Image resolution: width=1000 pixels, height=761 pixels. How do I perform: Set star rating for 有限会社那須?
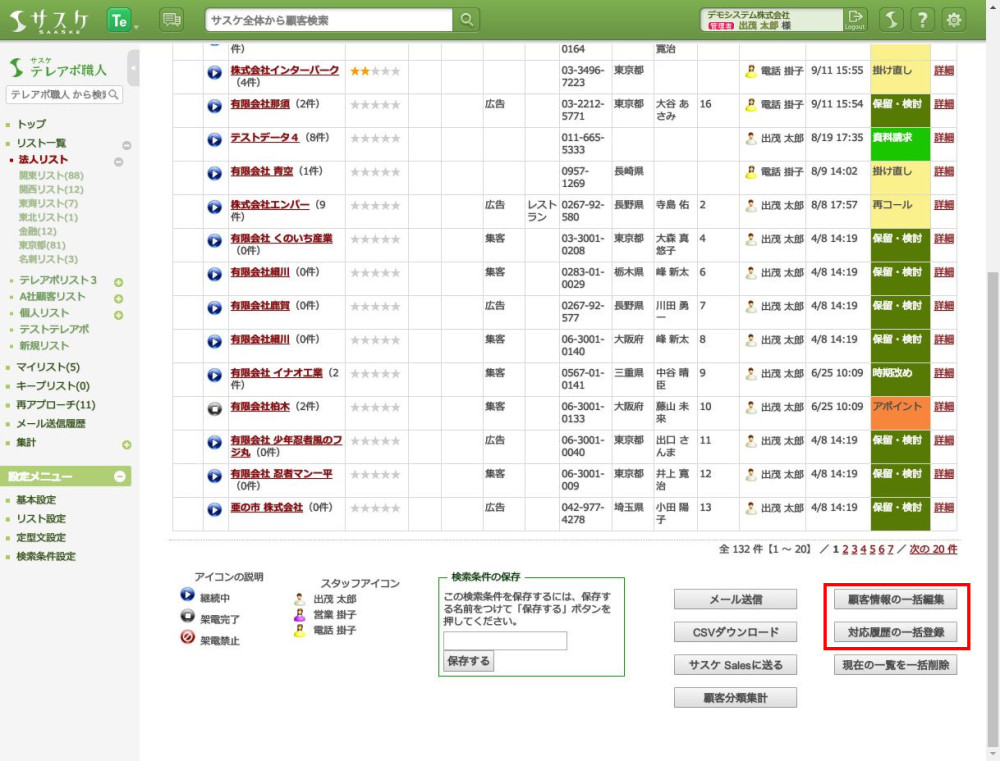click(x=375, y=105)
